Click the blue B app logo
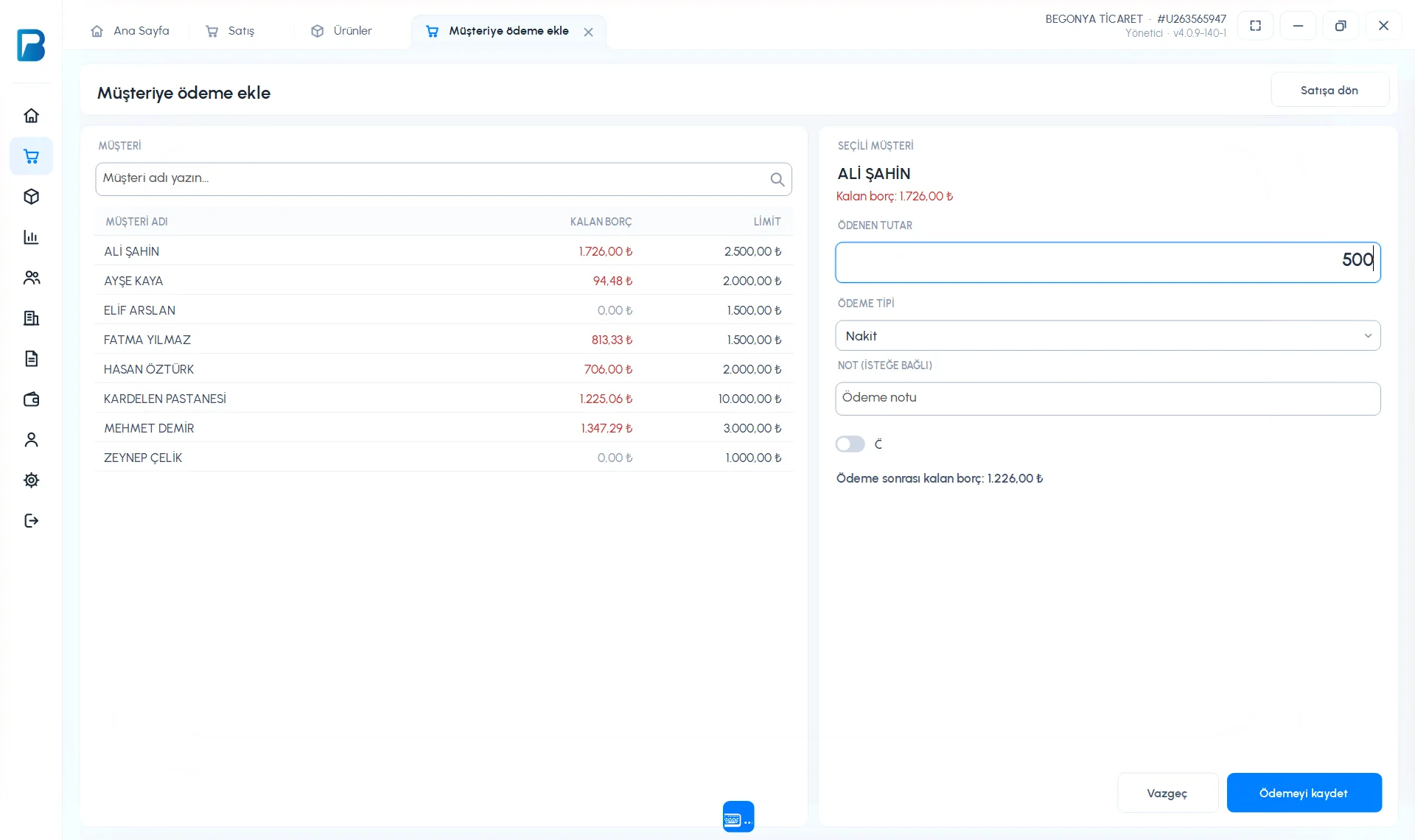Screen dimensions: 1415x840 click(x=31, y=45)
